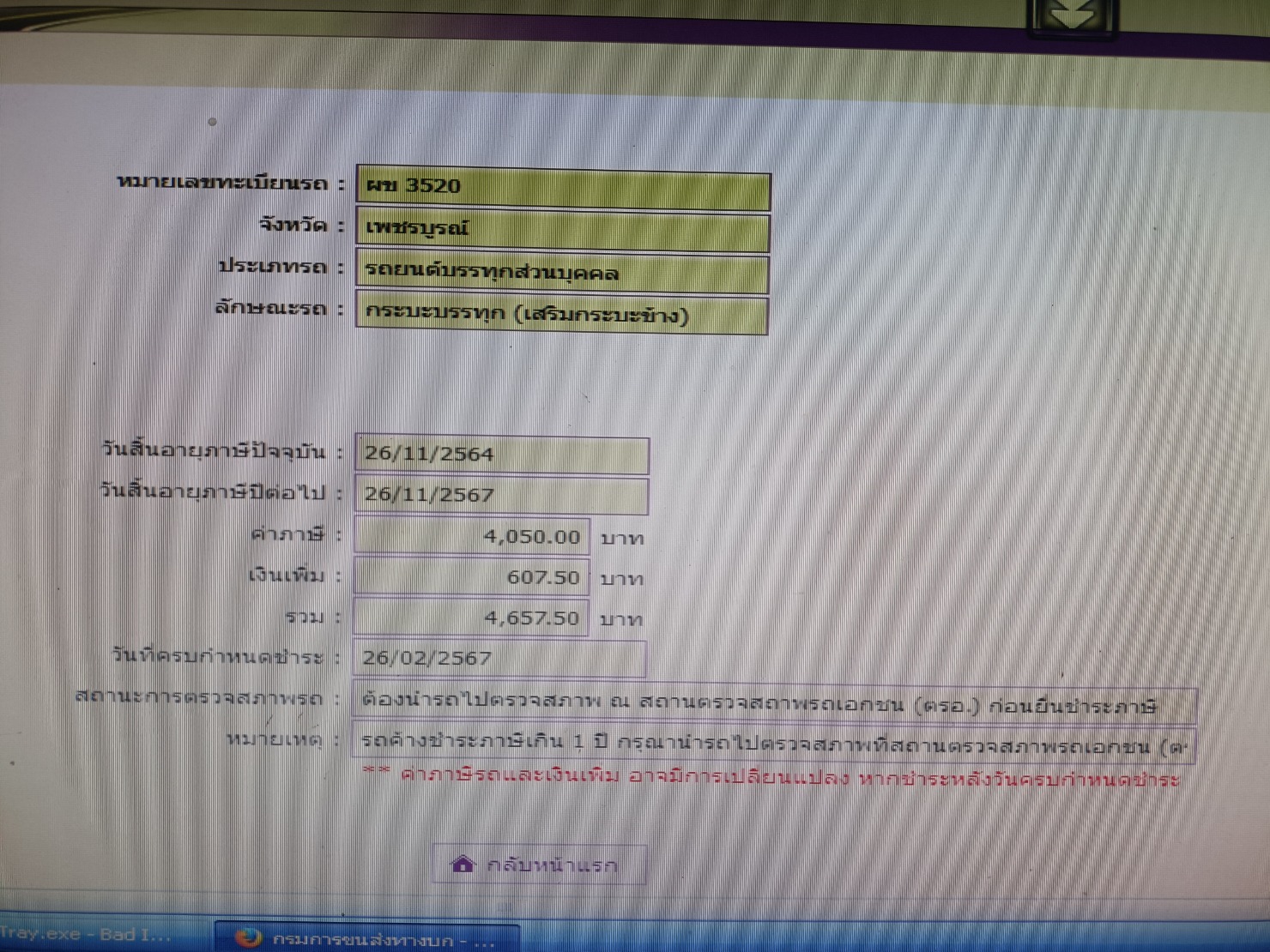Viewport: 1270px width, 952px height.
Task: Click the กลับหน้าแรก home button
Action: tap(539, 865)
